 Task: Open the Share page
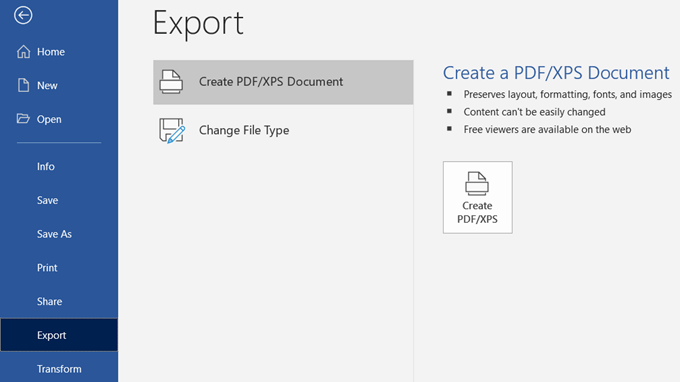(x=49, y=301)
